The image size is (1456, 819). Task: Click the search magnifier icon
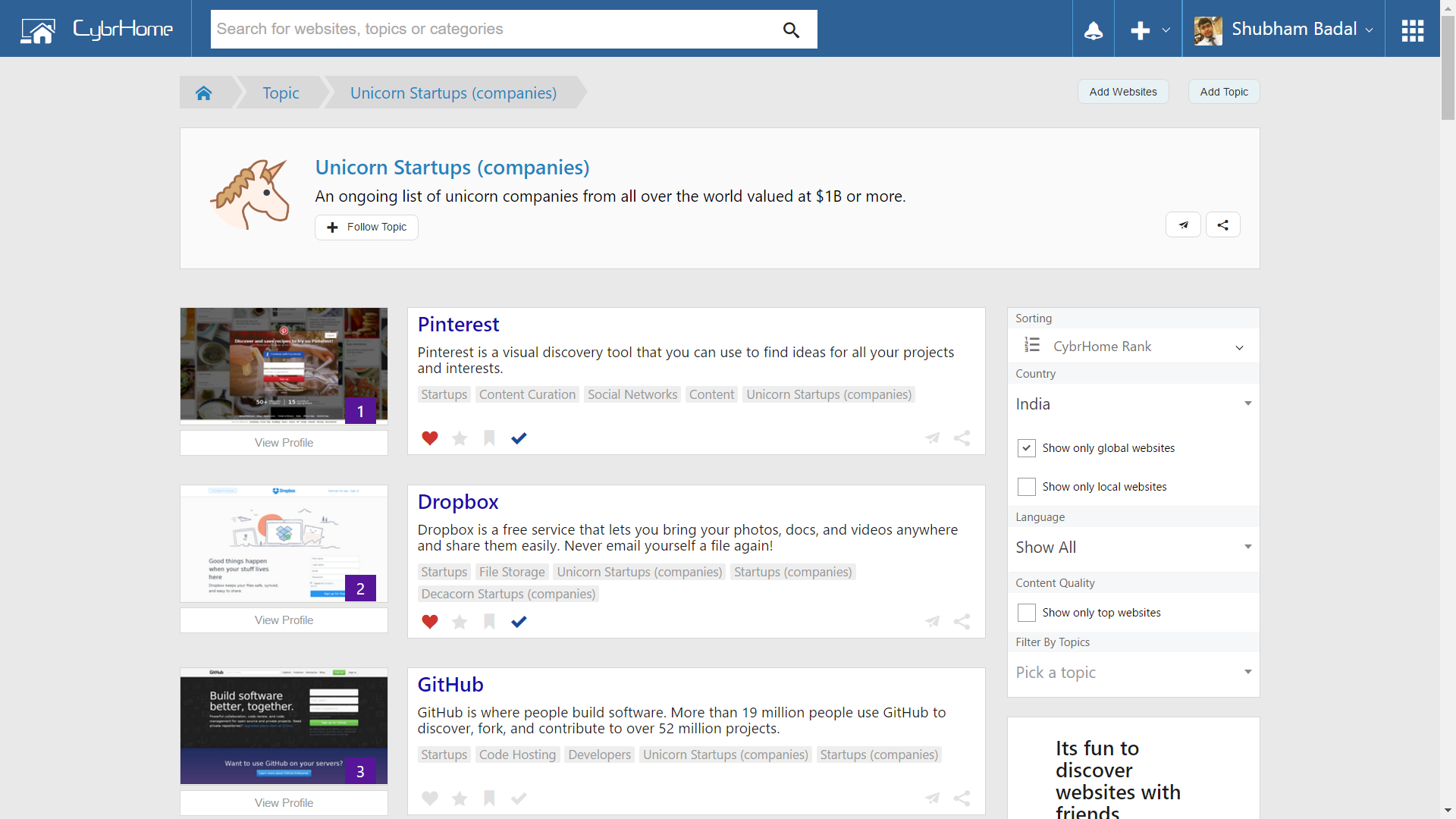click(x=791, y=30)
